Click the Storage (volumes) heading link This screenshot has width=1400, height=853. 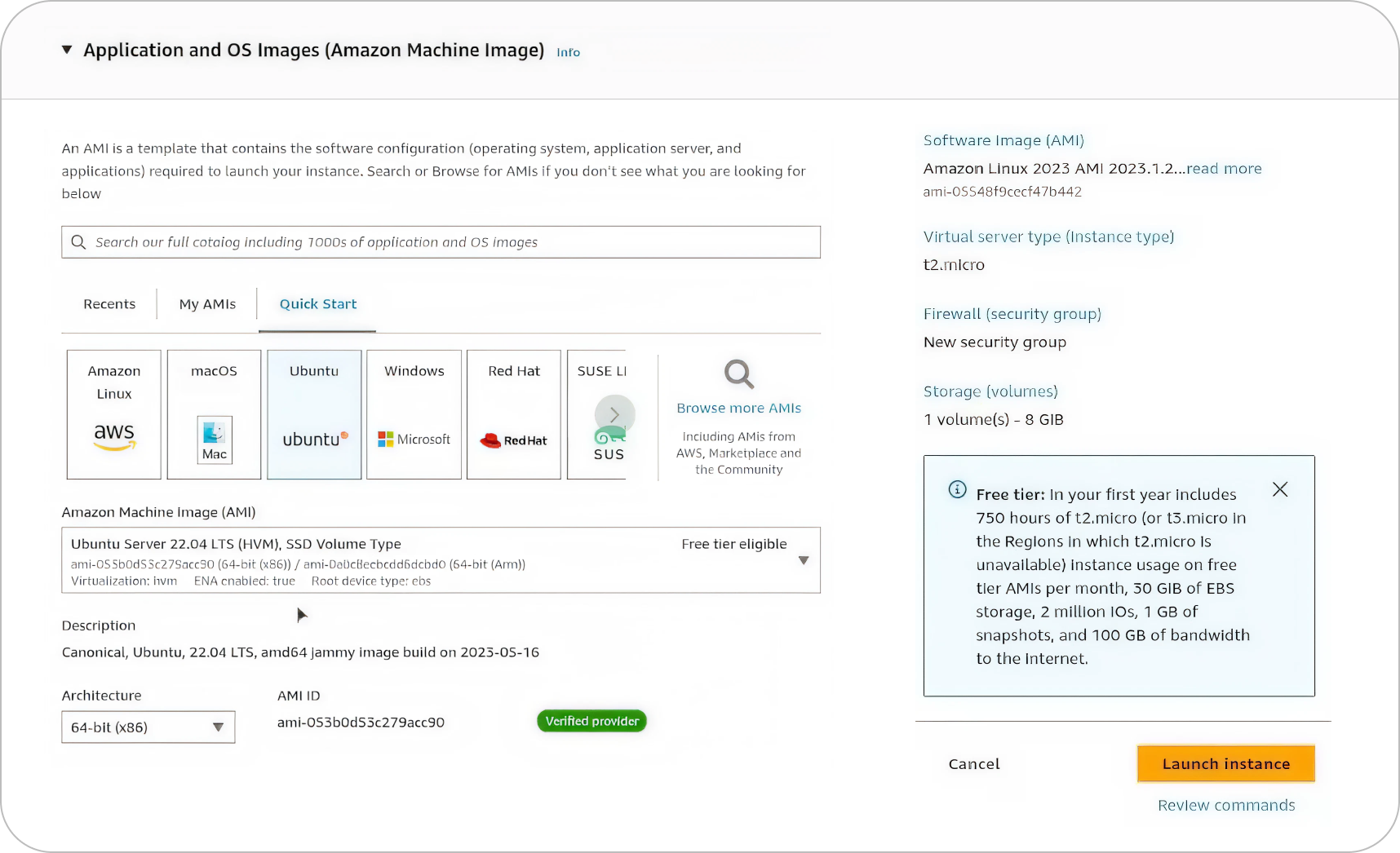point(990,391)
